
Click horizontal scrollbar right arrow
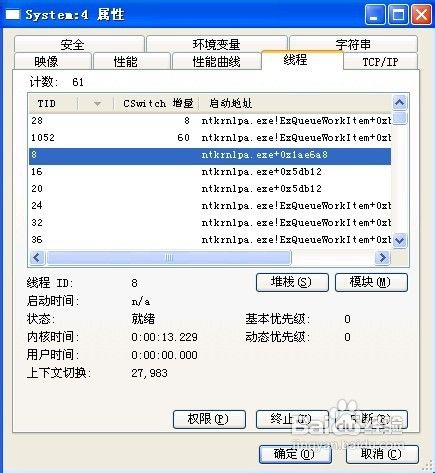click(382, 257)
